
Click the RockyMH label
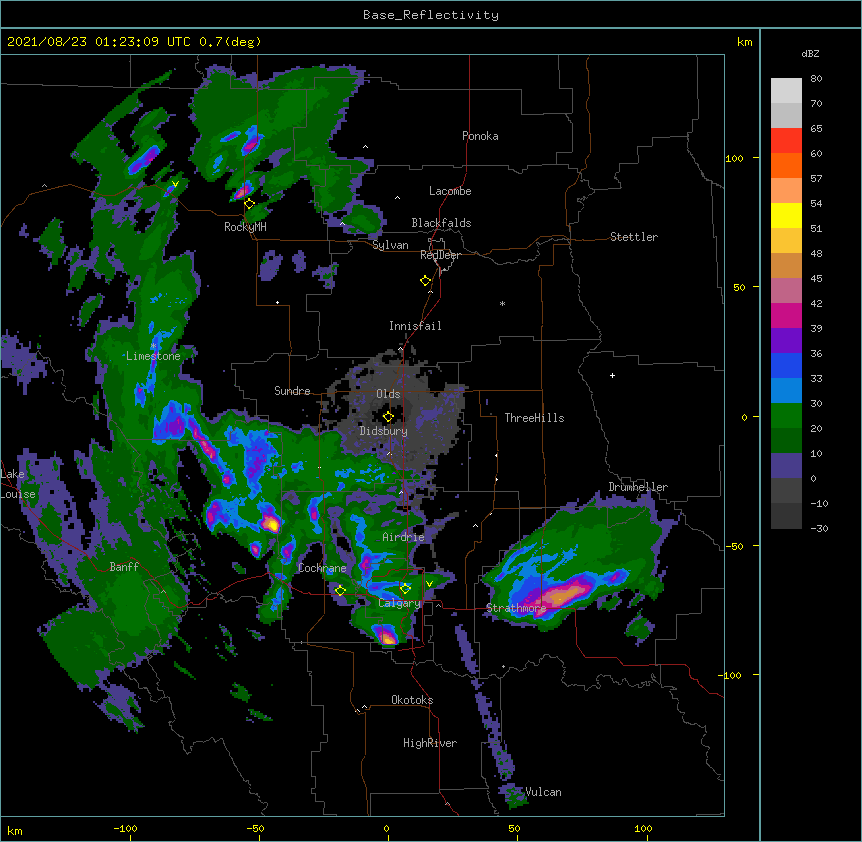[x=245, y=227]
